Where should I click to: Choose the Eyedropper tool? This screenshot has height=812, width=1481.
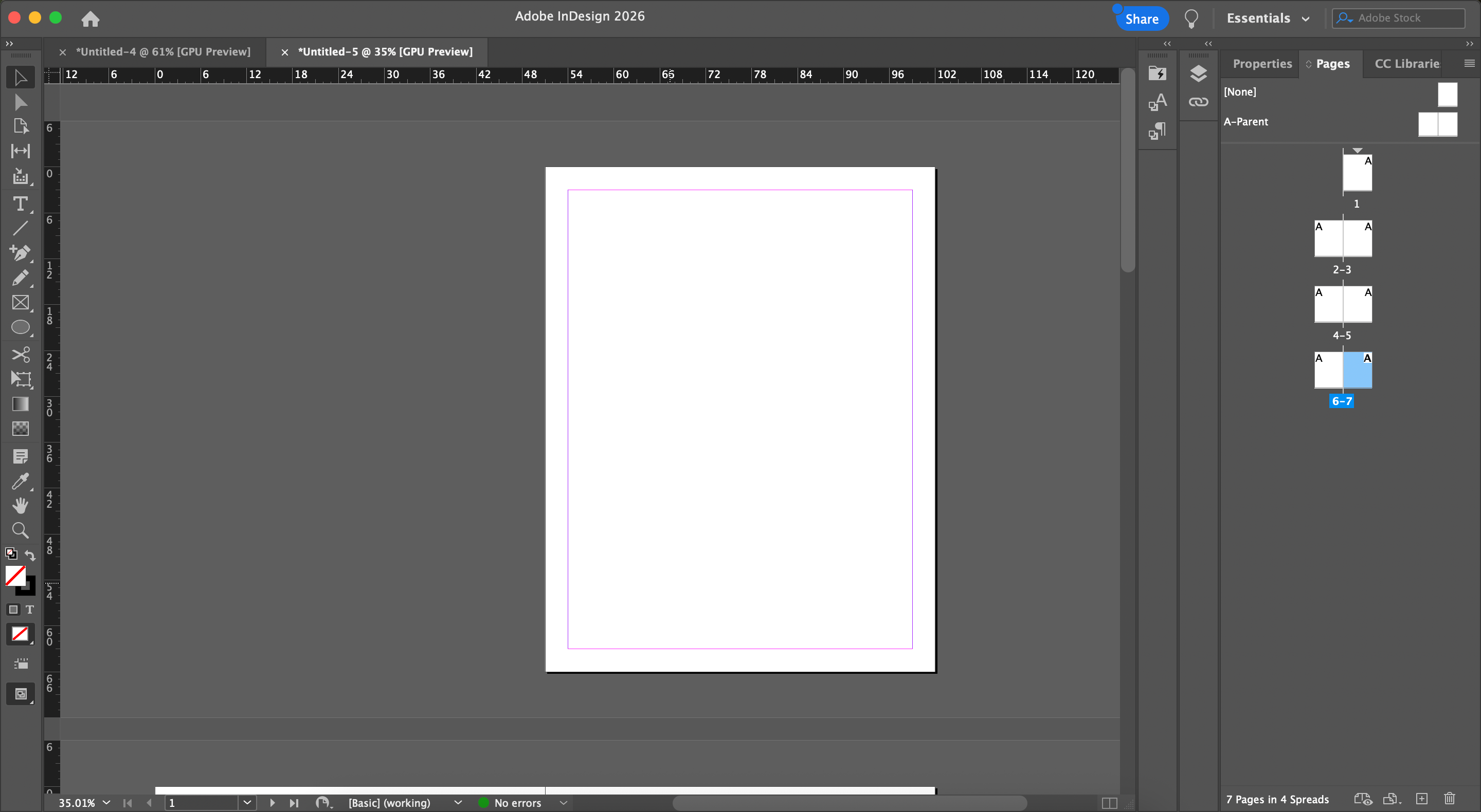[20, 481]
